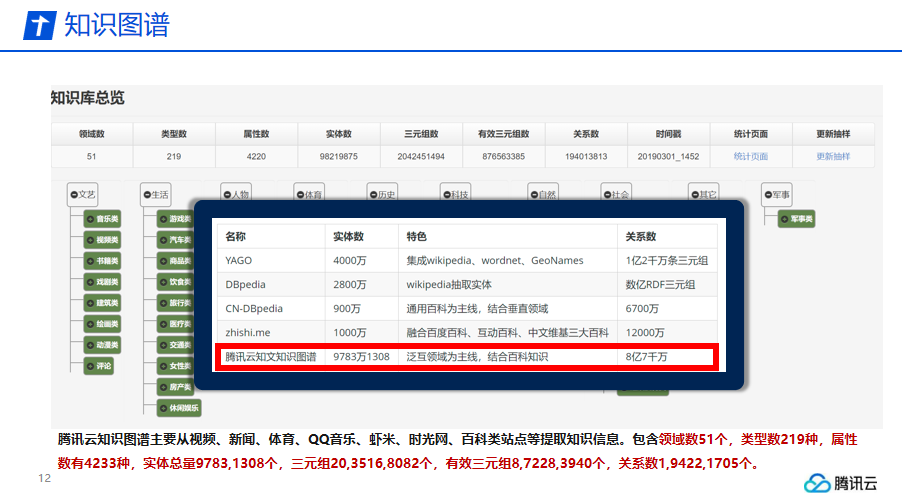Expand the 汽车类 node
Viewport: 902px width, 502px height.
tap(163, 240)
